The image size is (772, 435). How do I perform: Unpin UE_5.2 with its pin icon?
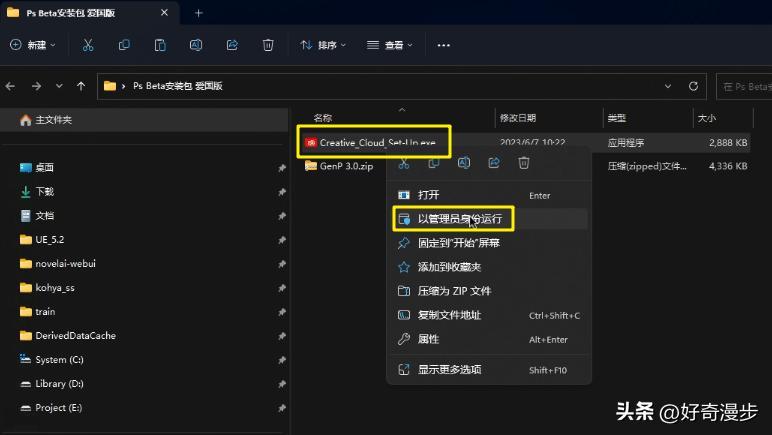point(282,240)
